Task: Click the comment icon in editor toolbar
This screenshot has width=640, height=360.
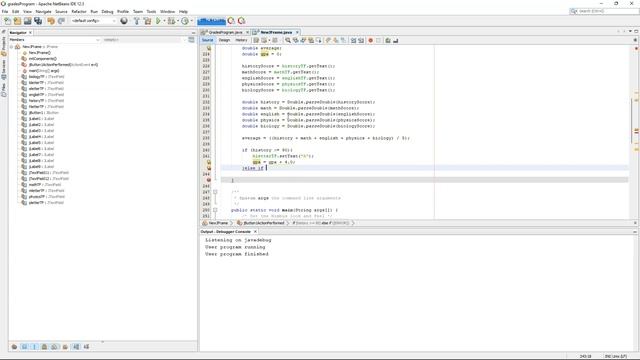Action: pyautogui.click(x=388, y=40)
